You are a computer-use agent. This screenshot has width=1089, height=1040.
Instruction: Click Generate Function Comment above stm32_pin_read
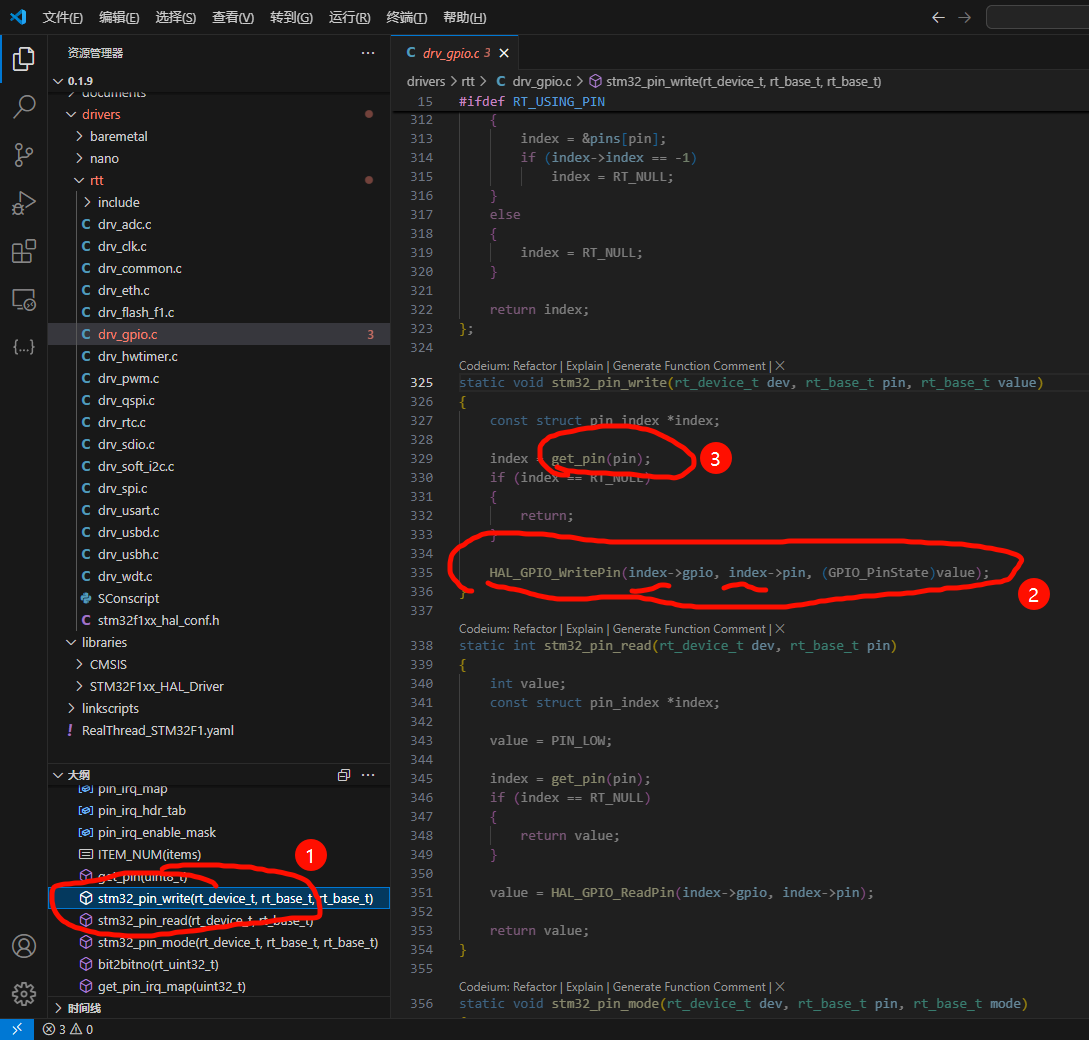pos(689,629)
